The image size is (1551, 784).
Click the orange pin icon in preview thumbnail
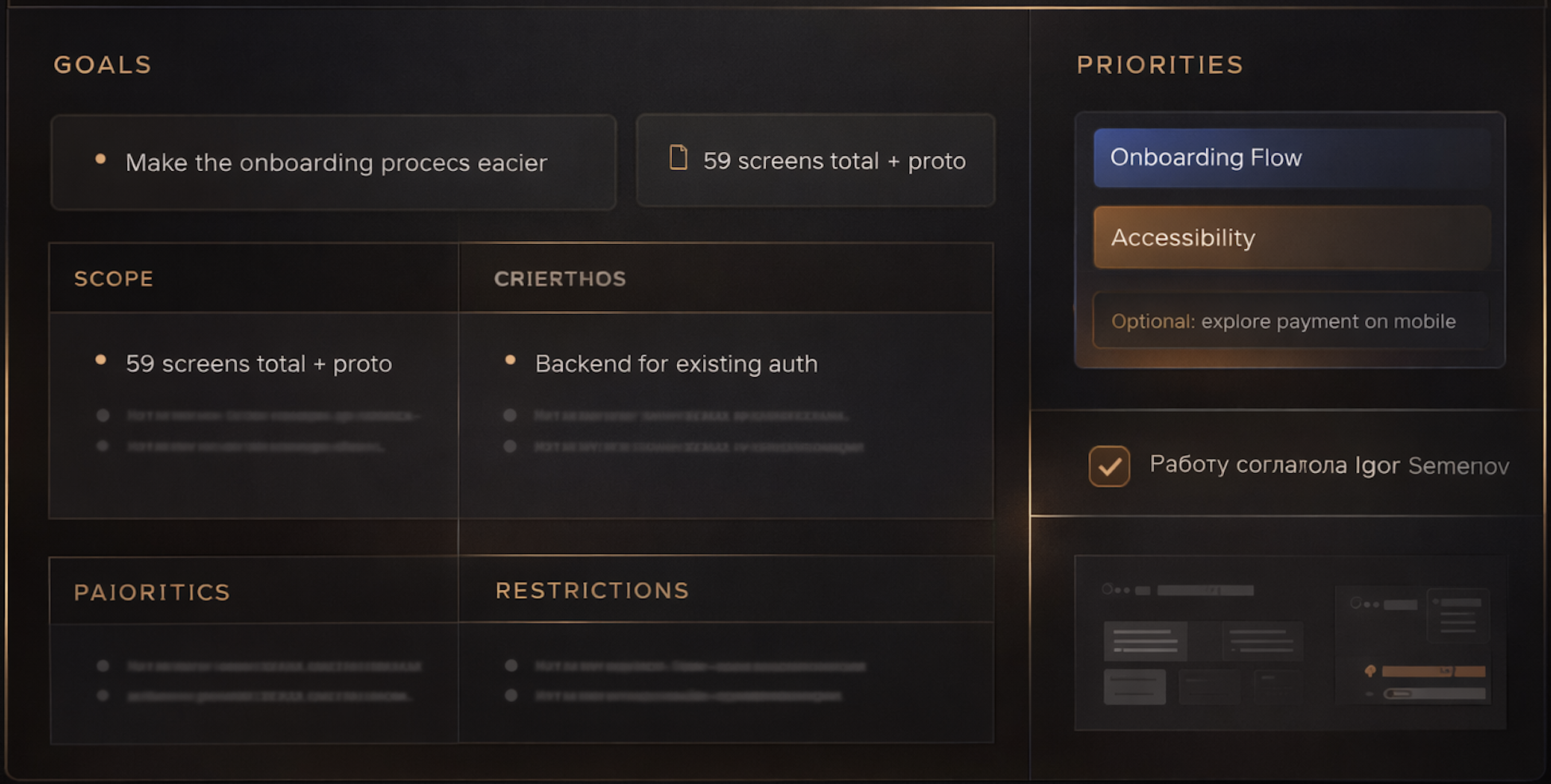click(1370, 671)
